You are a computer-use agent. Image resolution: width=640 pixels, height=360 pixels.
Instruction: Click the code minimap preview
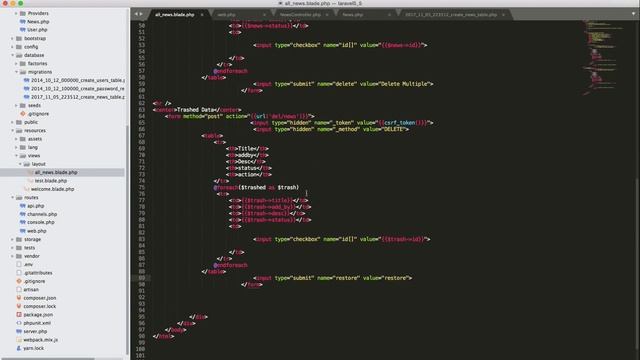(604, 57)
